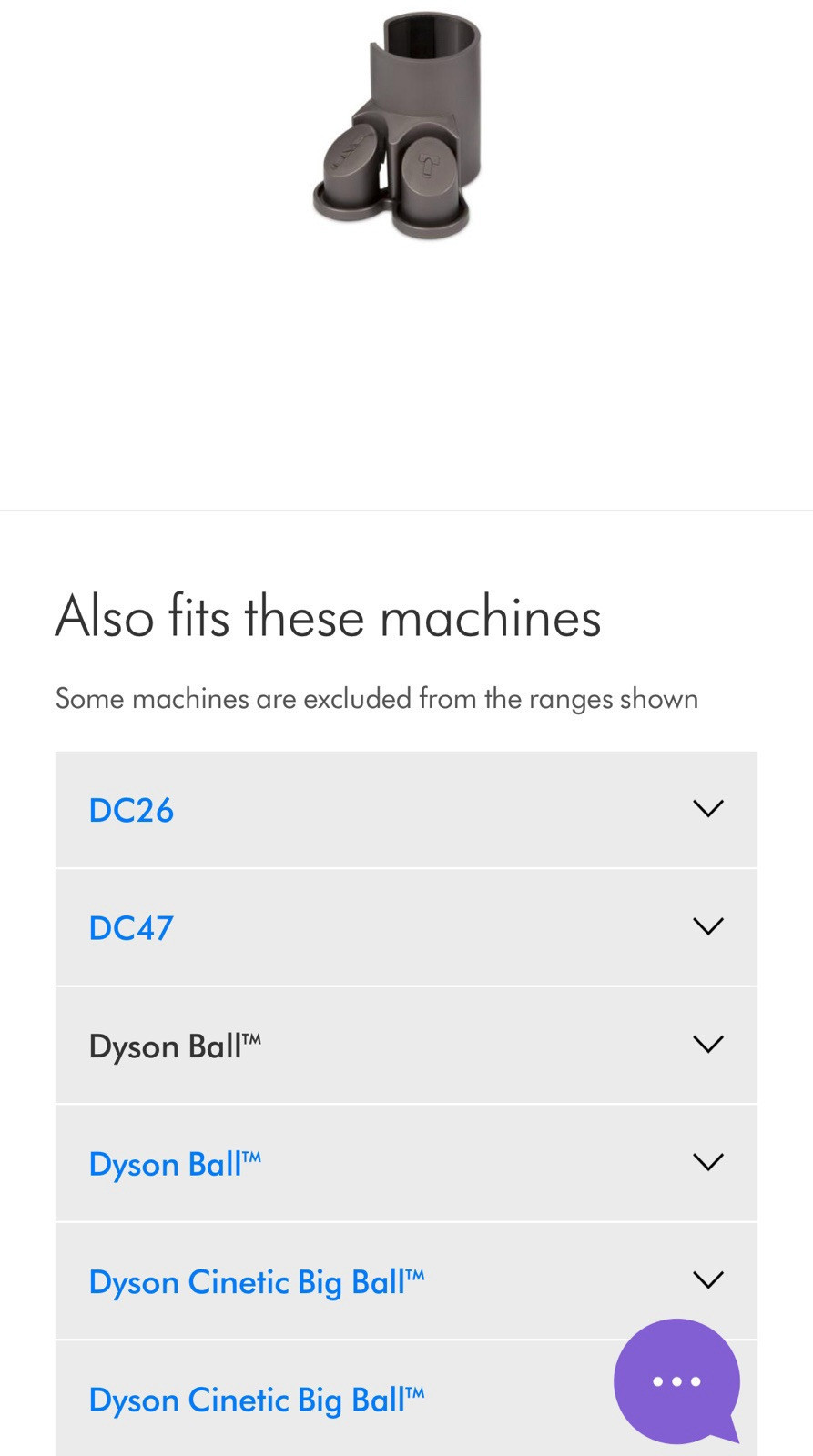
Task: Click the blue-text Dyson Ball label
Action: point(175,1165)
